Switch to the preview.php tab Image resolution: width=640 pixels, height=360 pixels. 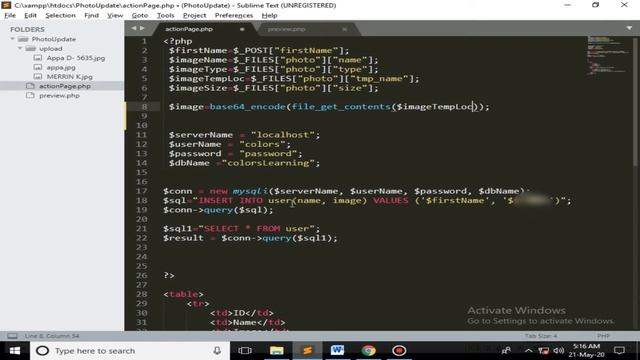[x=287, y=29]
